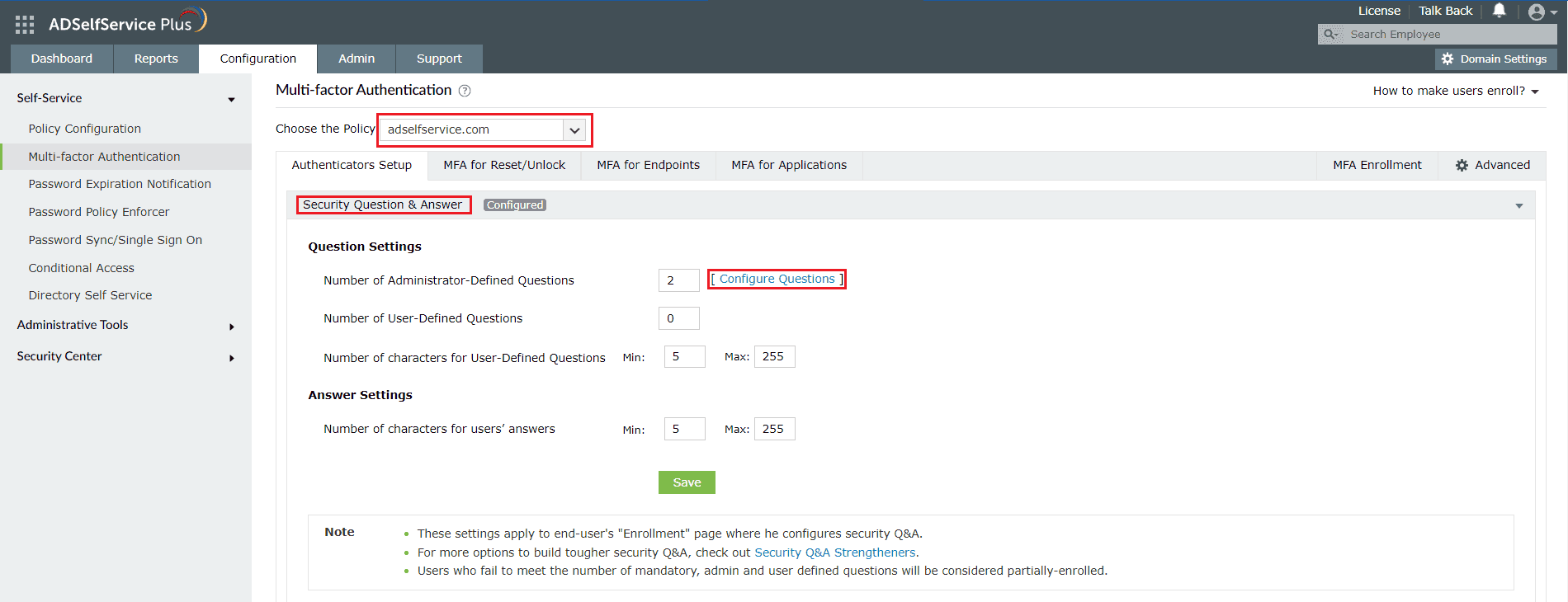Open the Reports tab
This screenshot has height=602, width=1568.
pyautogui.click(x=156, y=59)
